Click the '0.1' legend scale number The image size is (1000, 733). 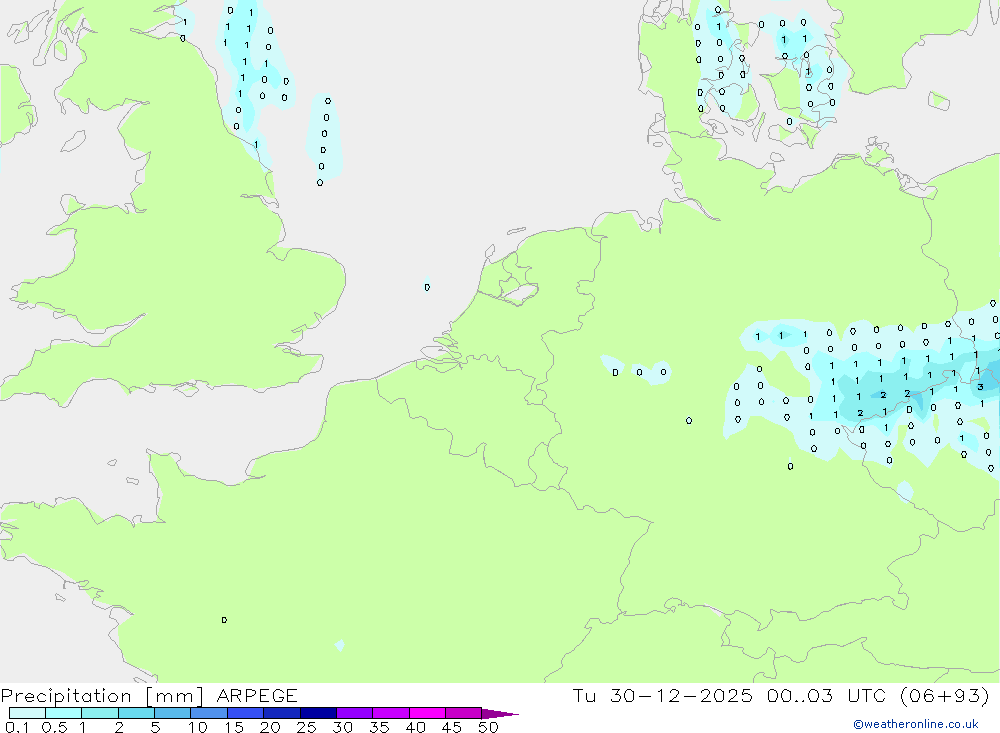tap(17, 727)
